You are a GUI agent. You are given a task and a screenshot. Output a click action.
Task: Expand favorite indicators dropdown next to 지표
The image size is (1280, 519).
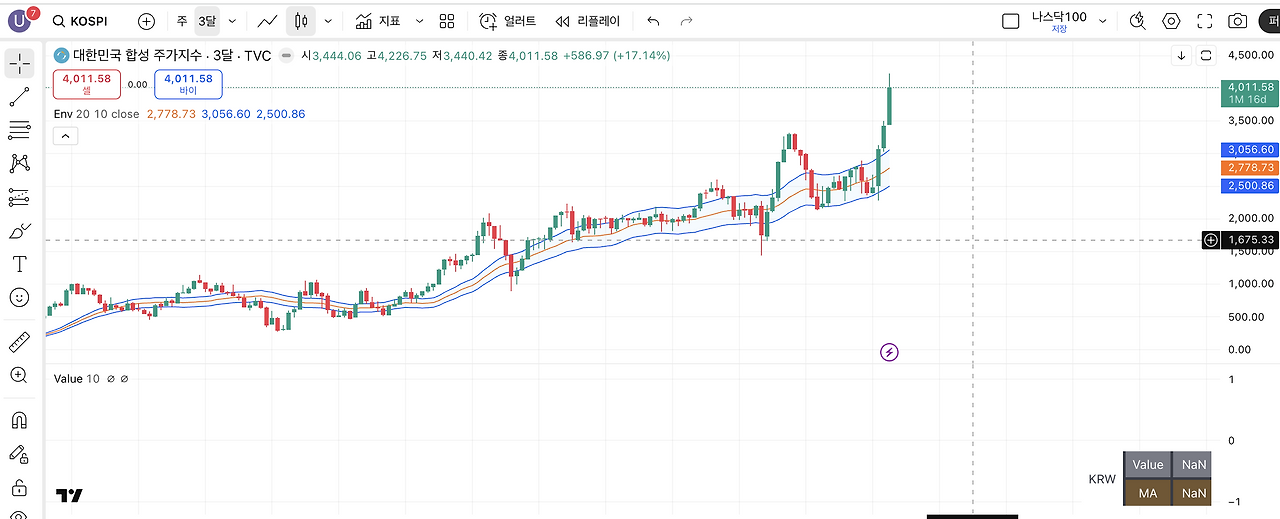click(419, 21)
